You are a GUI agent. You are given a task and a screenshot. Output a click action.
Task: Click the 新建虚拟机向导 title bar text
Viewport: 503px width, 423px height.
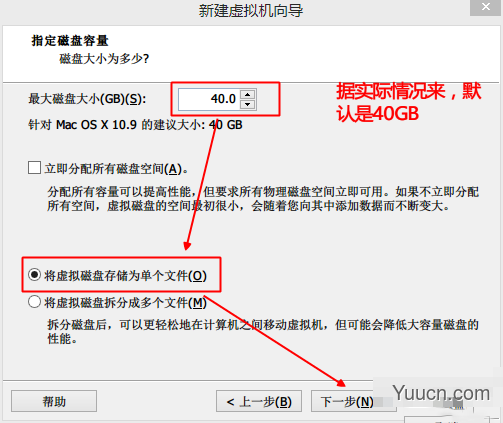point(251,11)
